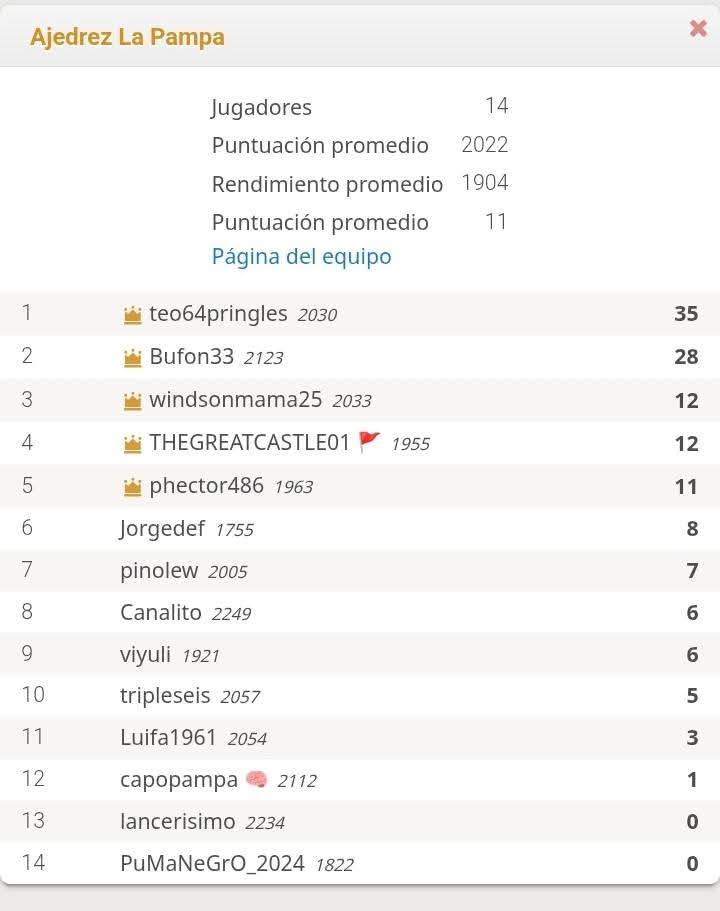Click the crown icon beside Bufon33

coord(132,357)
